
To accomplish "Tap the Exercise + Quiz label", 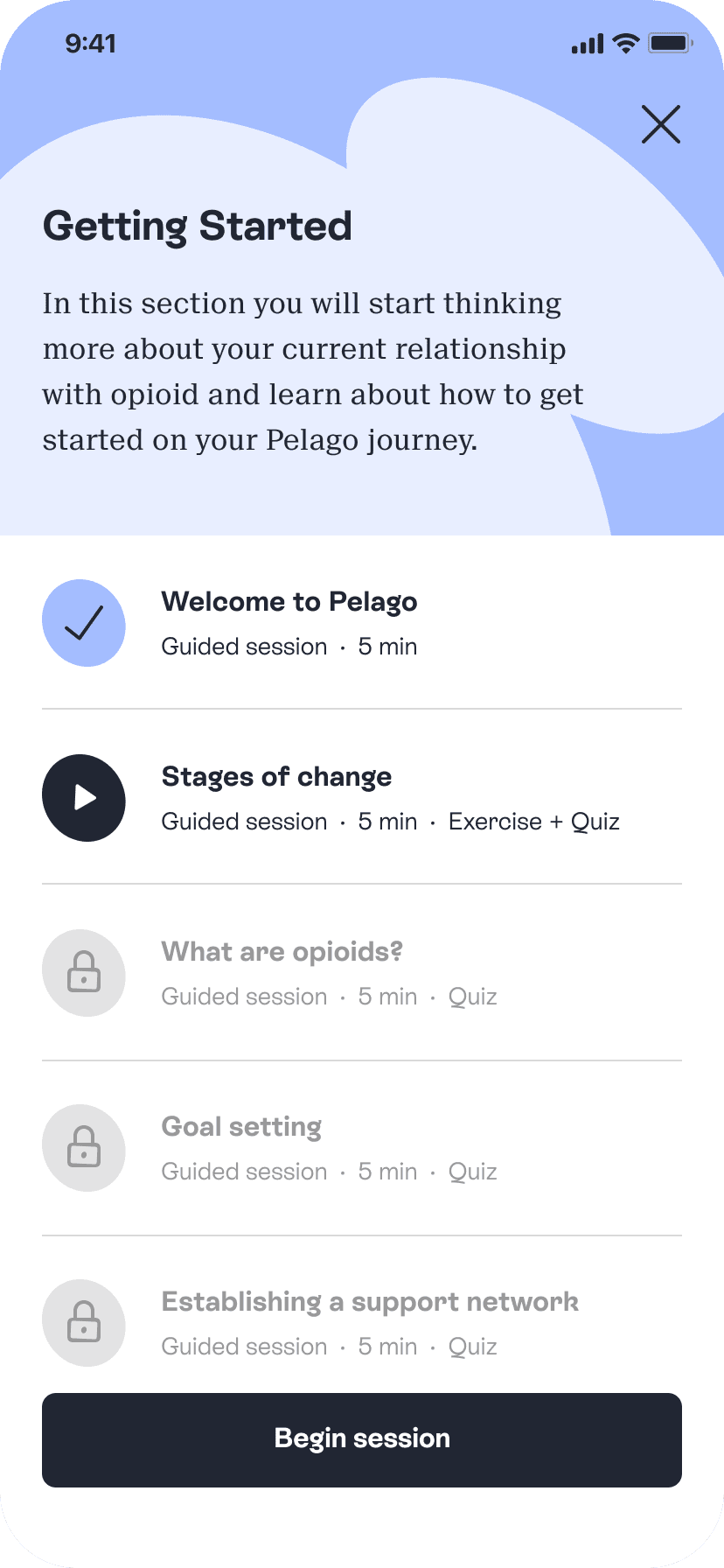I will [533, 822].
